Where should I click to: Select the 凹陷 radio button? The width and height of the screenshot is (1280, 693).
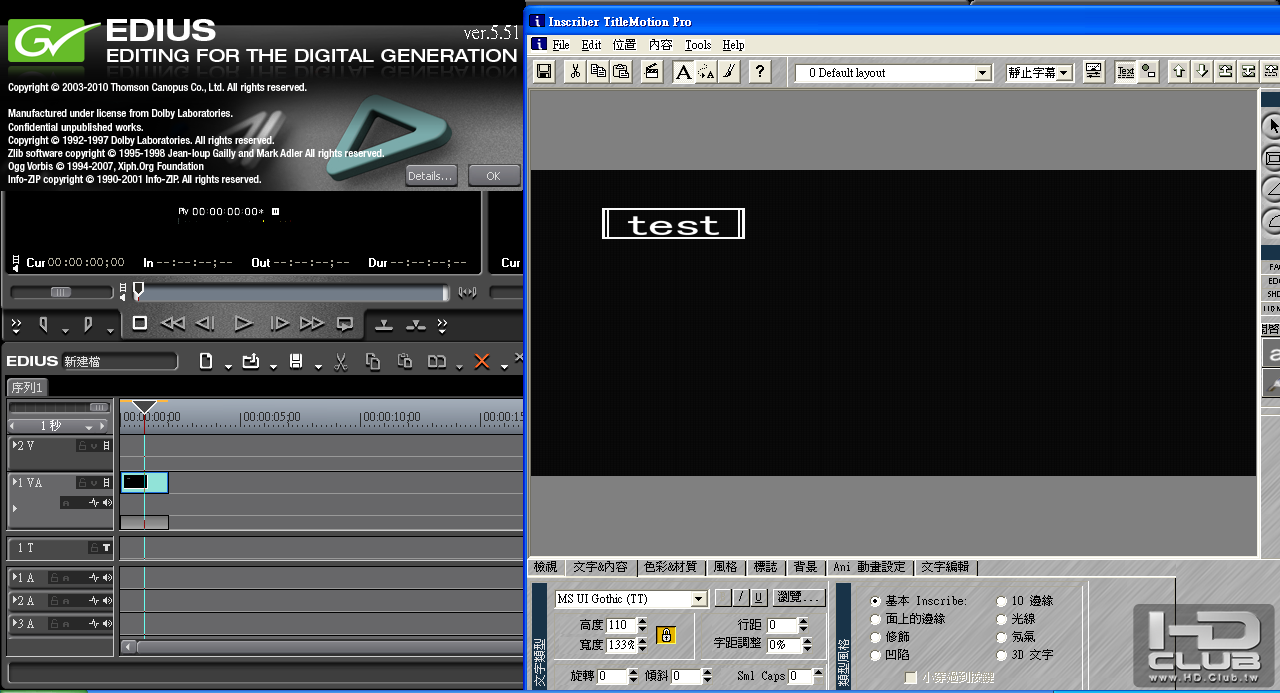click(876, 655)
